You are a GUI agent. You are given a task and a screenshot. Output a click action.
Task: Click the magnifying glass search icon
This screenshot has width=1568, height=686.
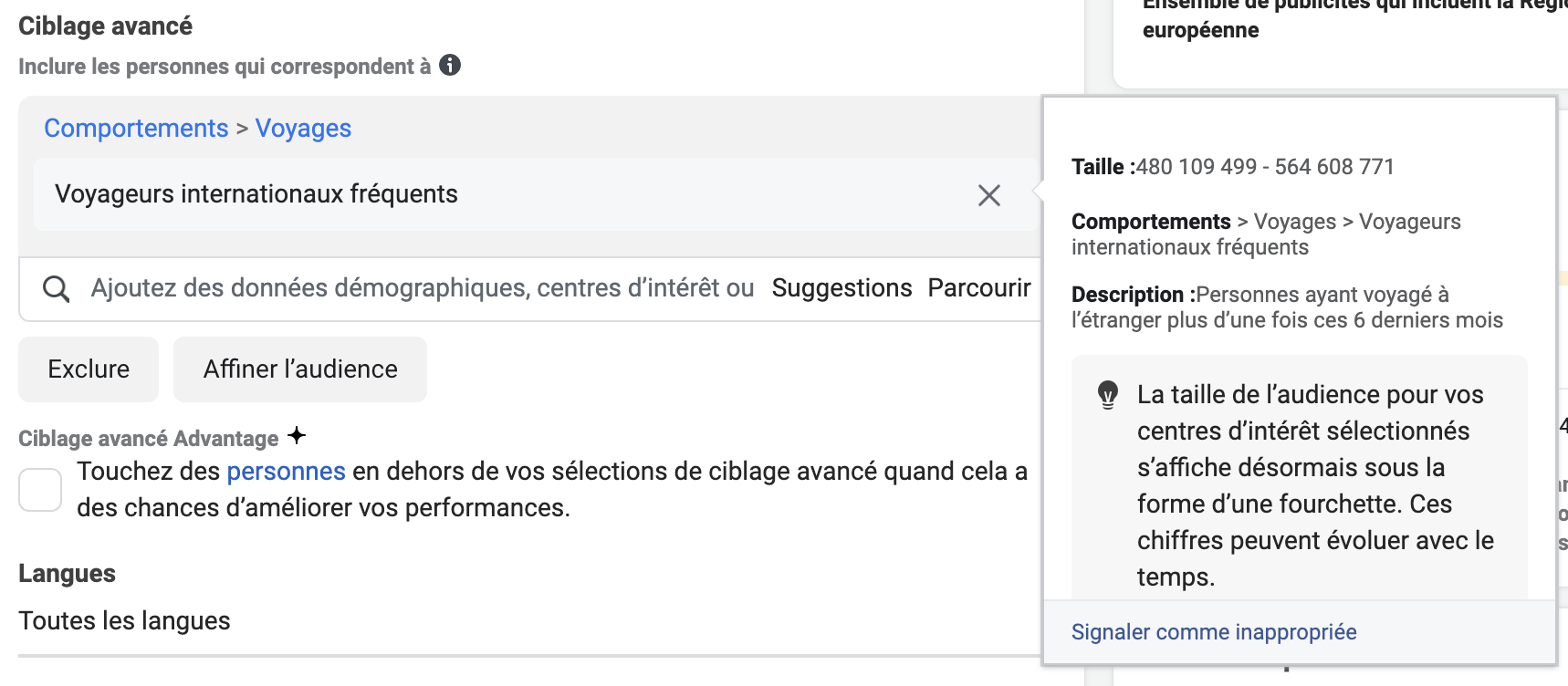point(57,289)
